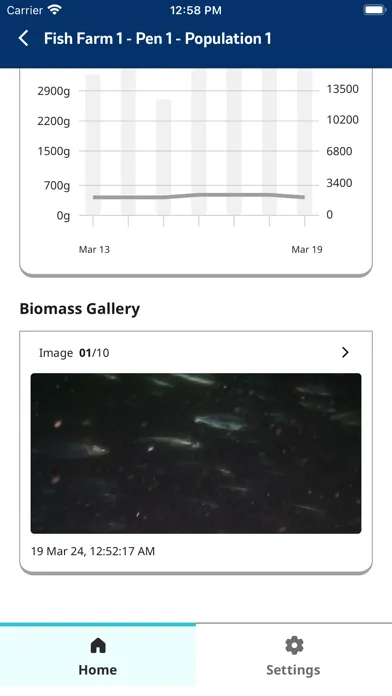Tap the Wi-Fi status icon
This screenshot has height=696, width=392.
(55, 10)
